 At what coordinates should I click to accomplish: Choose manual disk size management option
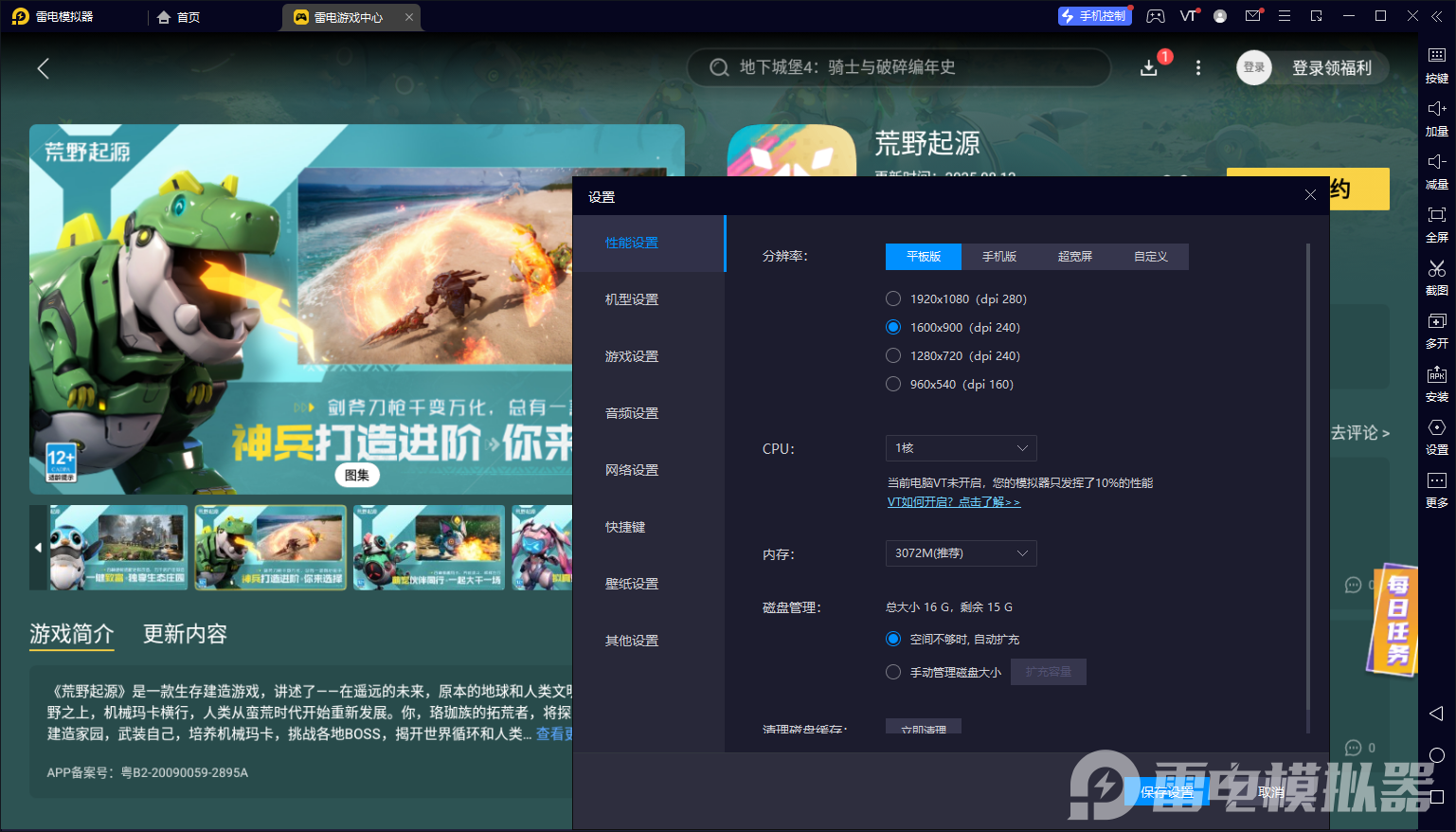point(893,672)
